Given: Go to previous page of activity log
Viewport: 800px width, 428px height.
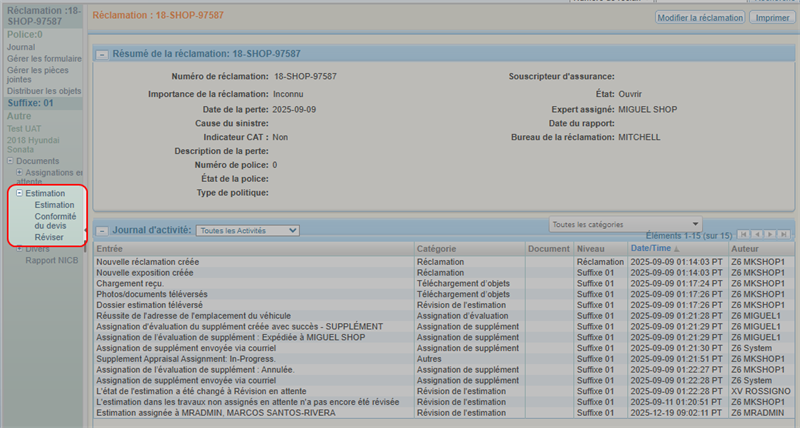Looking at the screenshot, I should 757,234.
